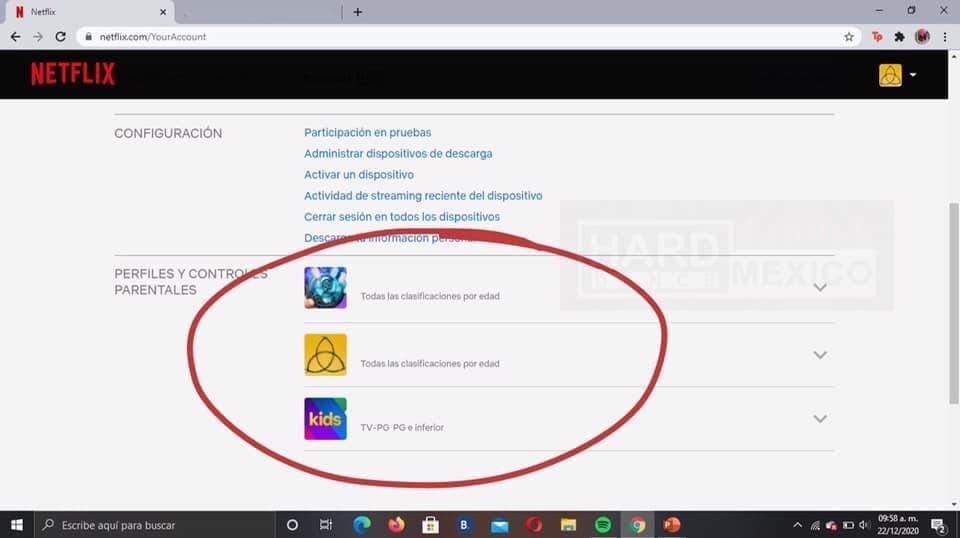Click the page vertical scrollbar thumb
Viewport: 960px width, 538px height.
coord(954,303)
